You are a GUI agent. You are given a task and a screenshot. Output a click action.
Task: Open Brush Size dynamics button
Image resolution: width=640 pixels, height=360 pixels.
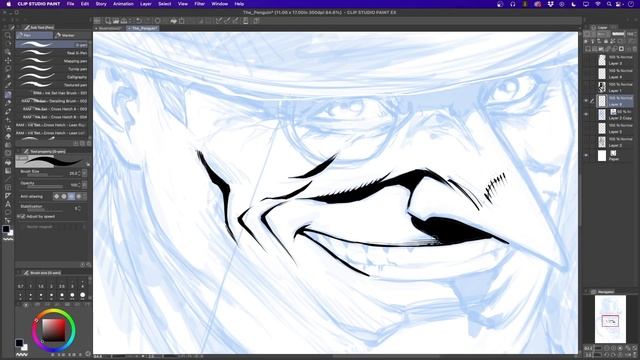point(84,173)
